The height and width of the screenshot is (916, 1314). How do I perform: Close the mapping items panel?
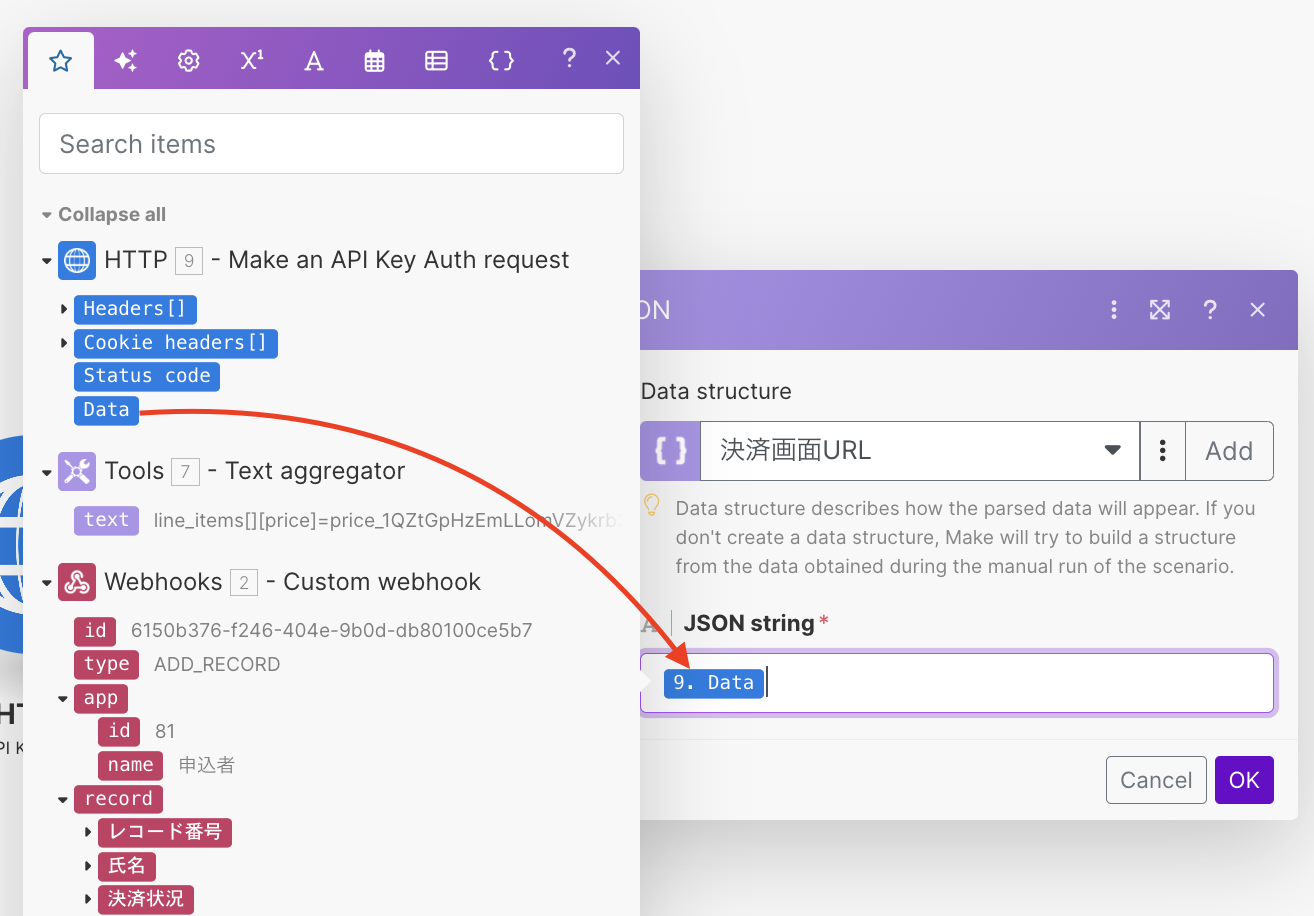click(x=614, y=58)
